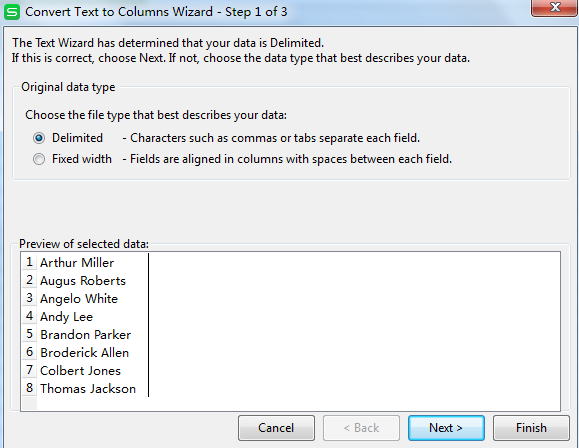Close the Convert Text to Columns Wizard
The width and height of the screenshot is (579, 448).
554,7
